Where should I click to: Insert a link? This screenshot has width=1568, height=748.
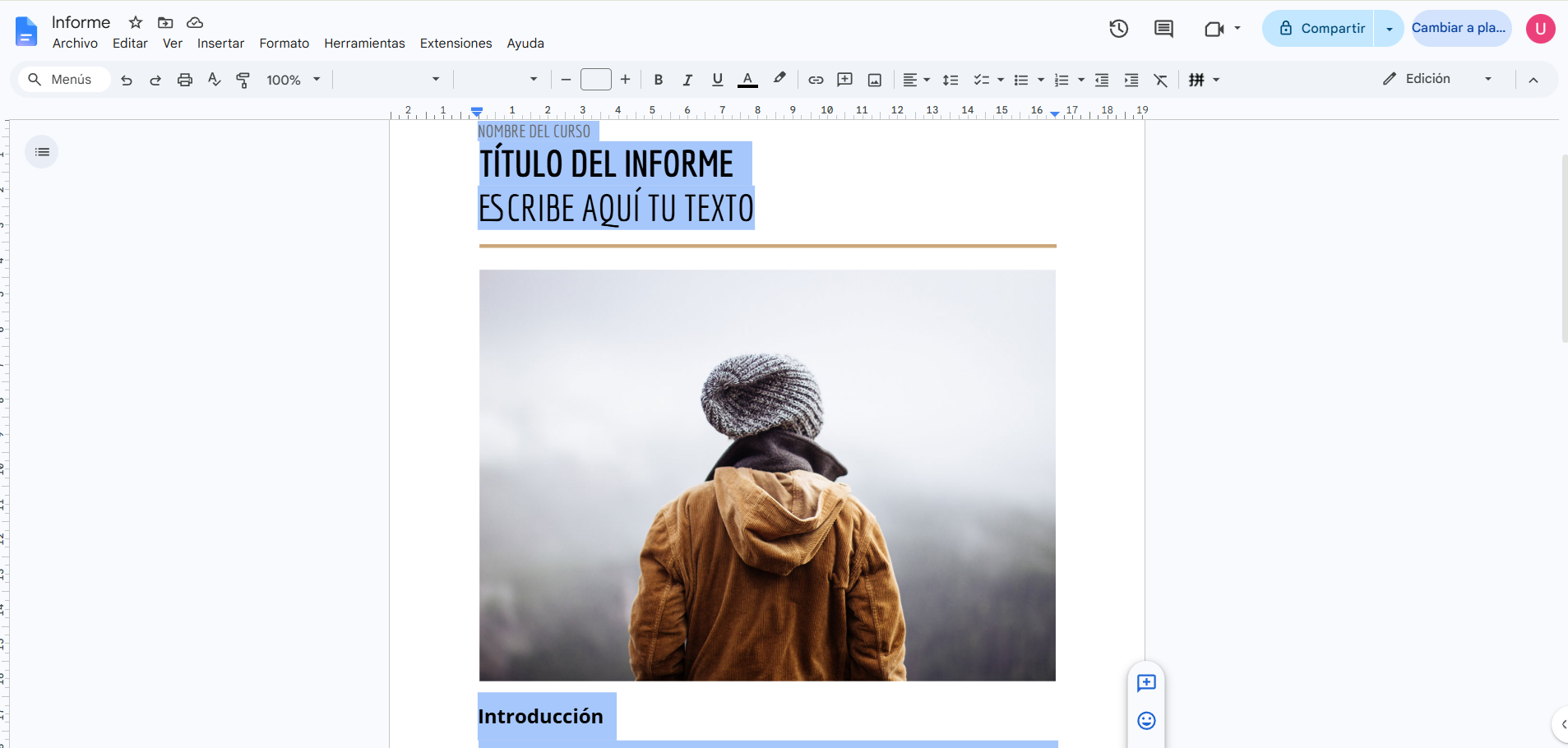816,80
